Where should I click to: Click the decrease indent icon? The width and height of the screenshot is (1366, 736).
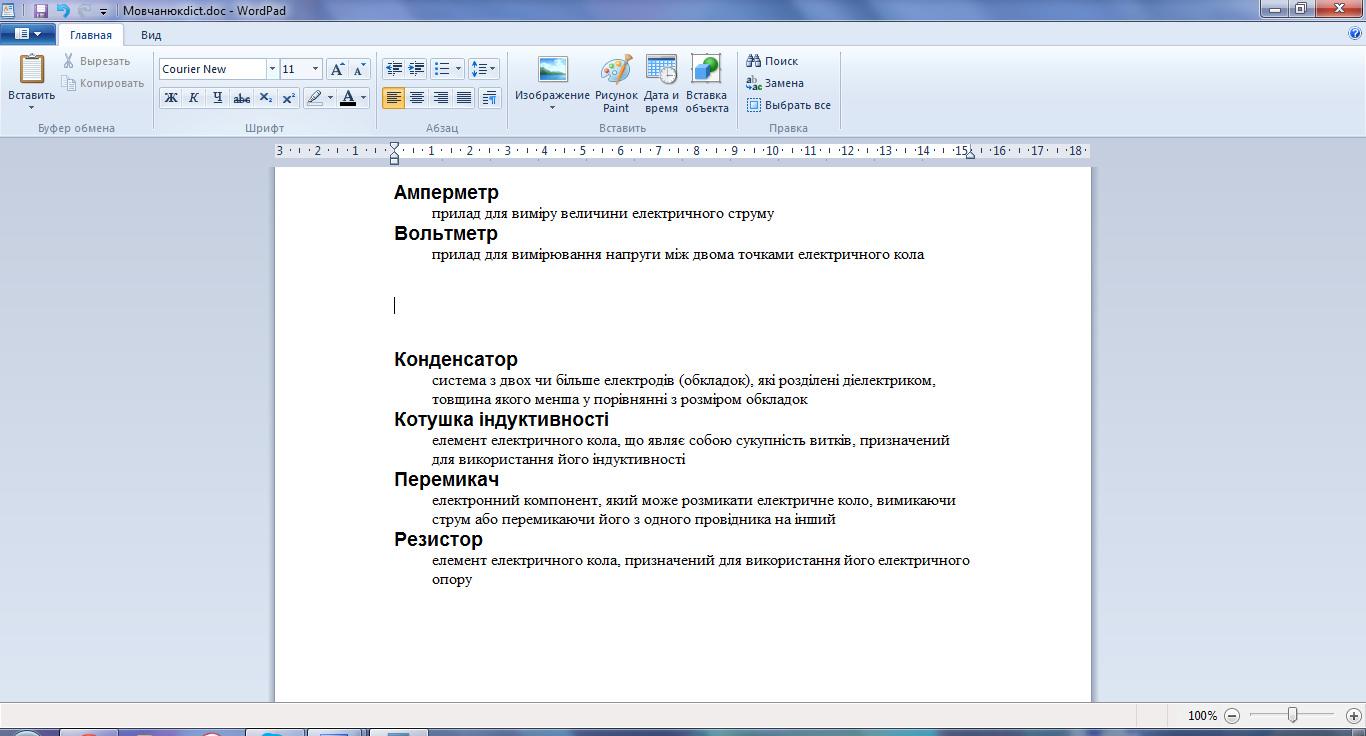394,69
